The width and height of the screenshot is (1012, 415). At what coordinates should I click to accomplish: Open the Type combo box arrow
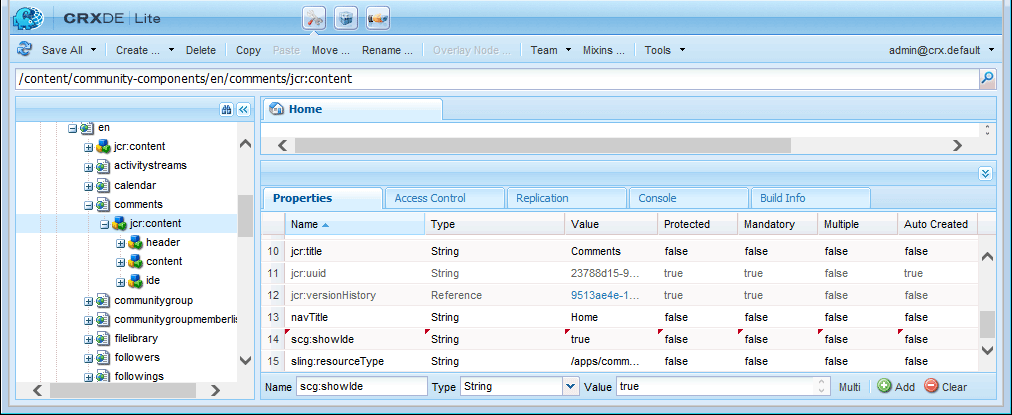[571, 387]
